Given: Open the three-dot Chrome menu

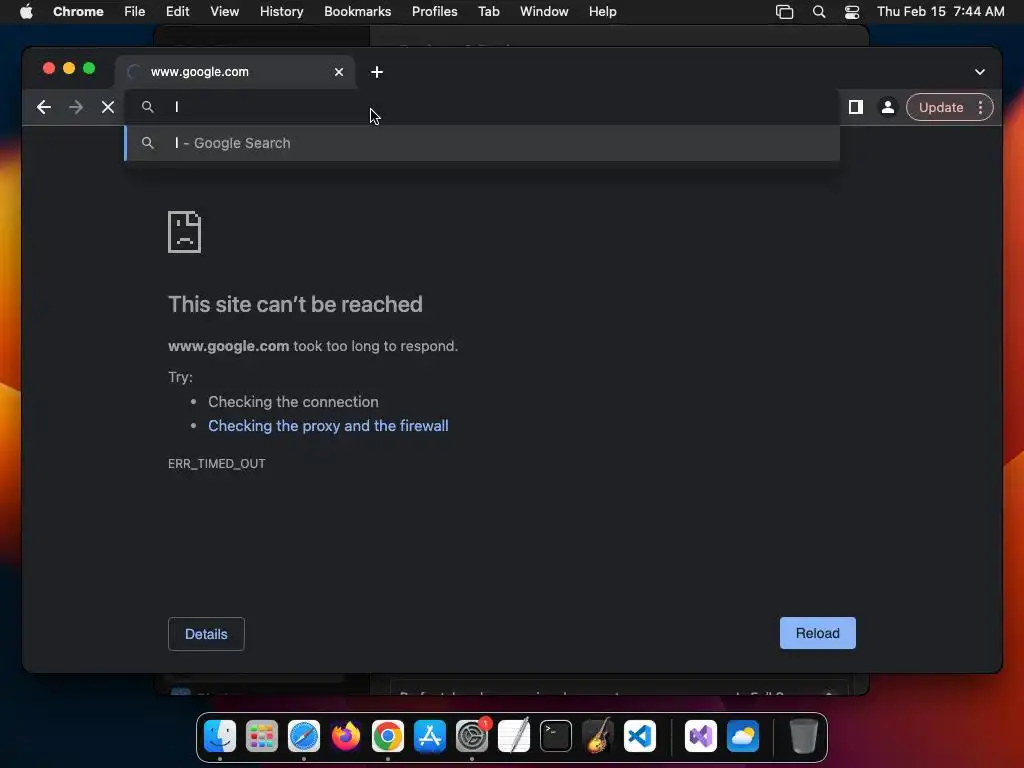Looking at the screenshot, I should tap(980, 107).
